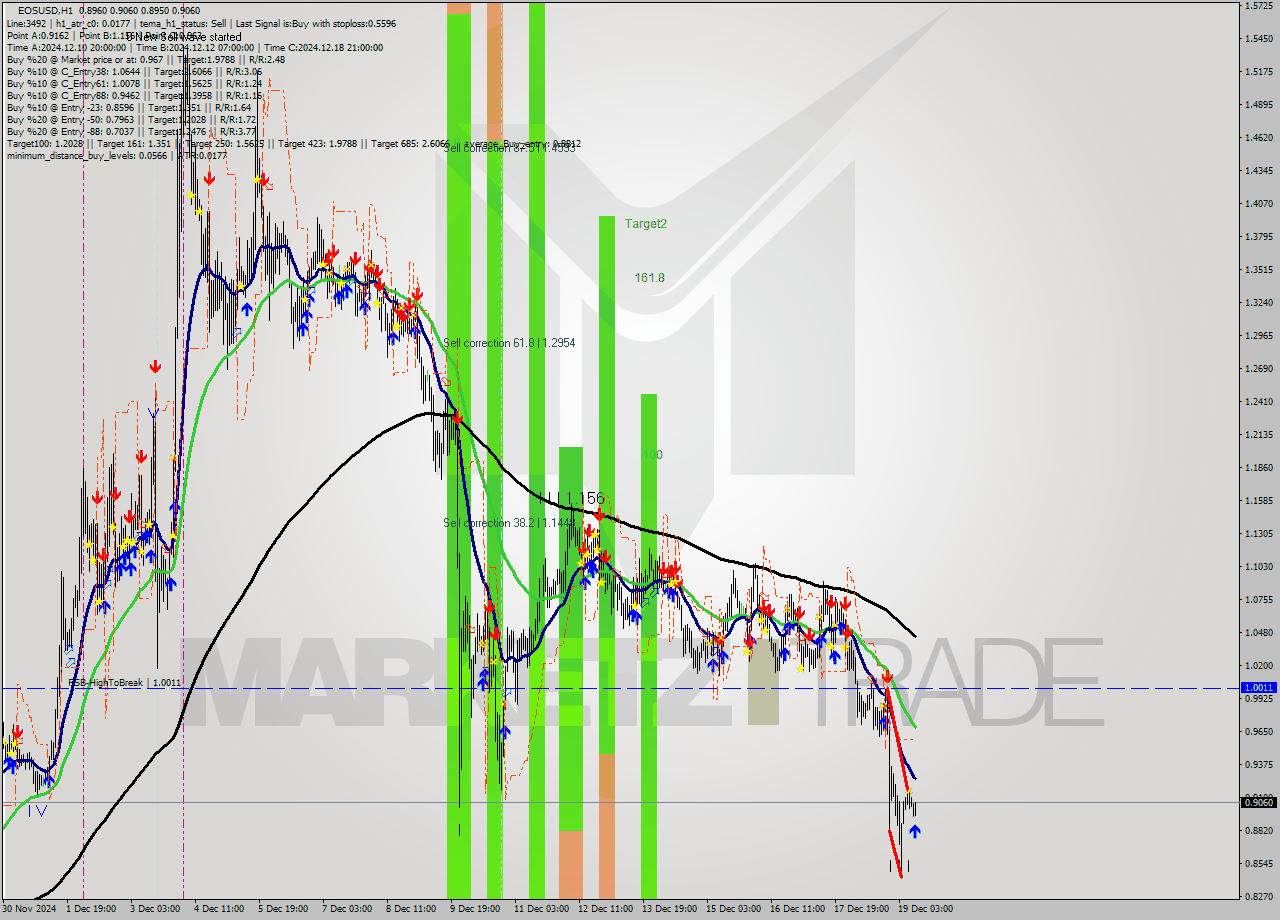1280x920 pixels.
Task: Click the 0.9650 price axis label
Action: tap(1258, 732)
